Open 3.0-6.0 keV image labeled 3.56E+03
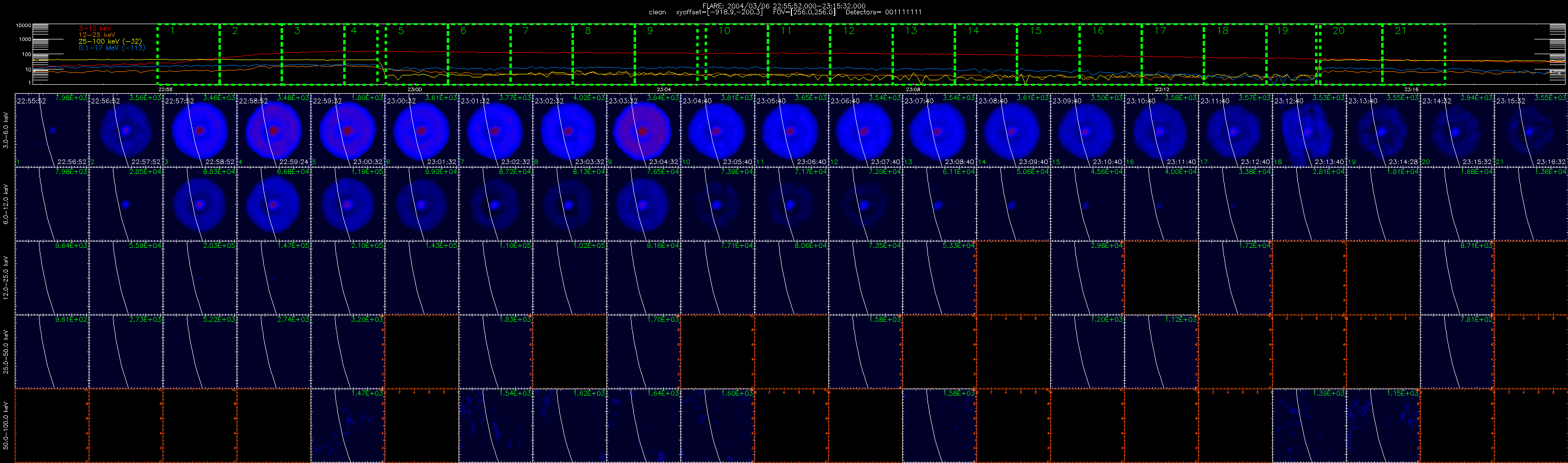Screen dimensions: 1568x463 [x=126, y=130]
